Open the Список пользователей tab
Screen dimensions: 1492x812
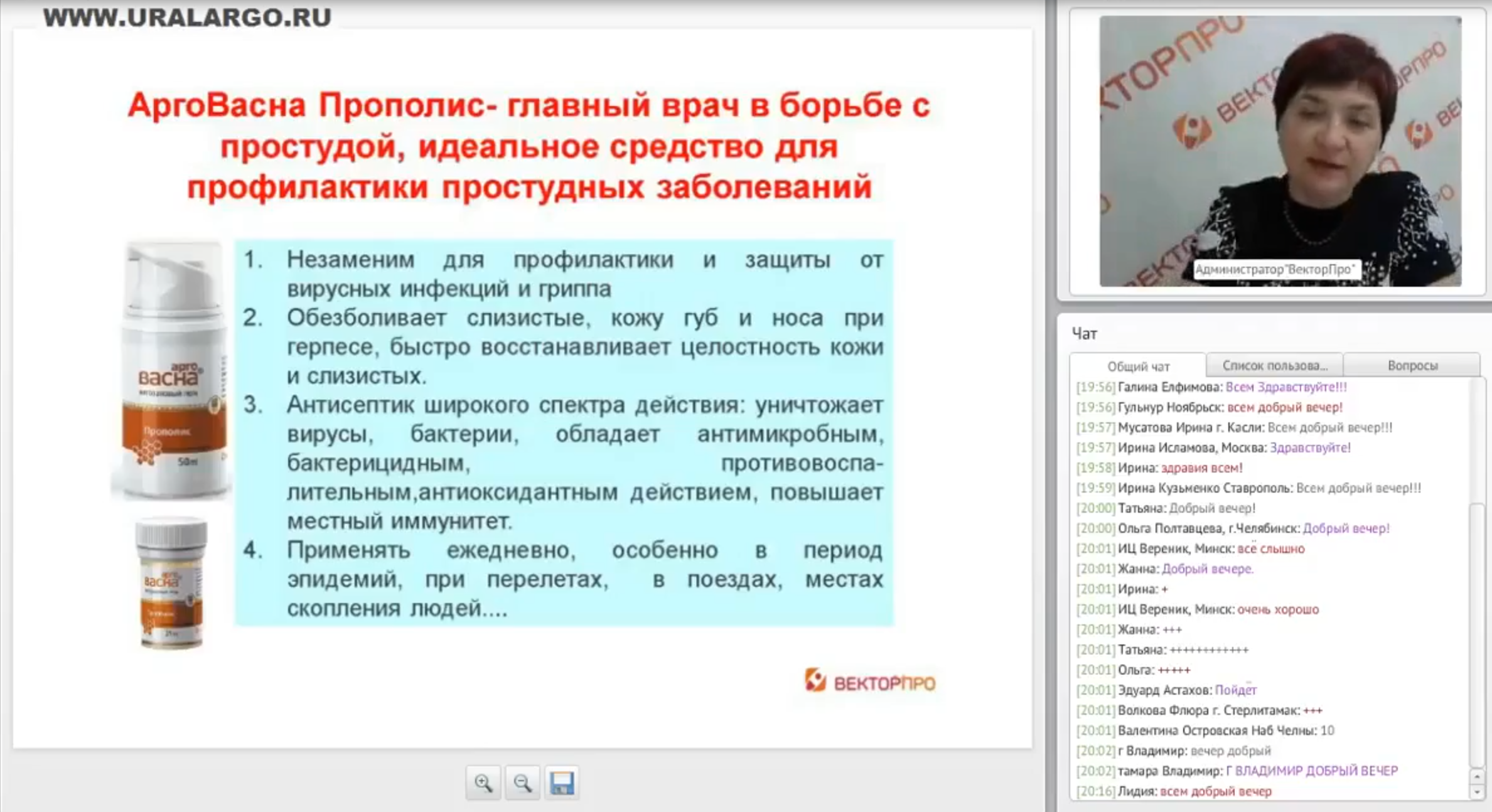[1274, 365]
